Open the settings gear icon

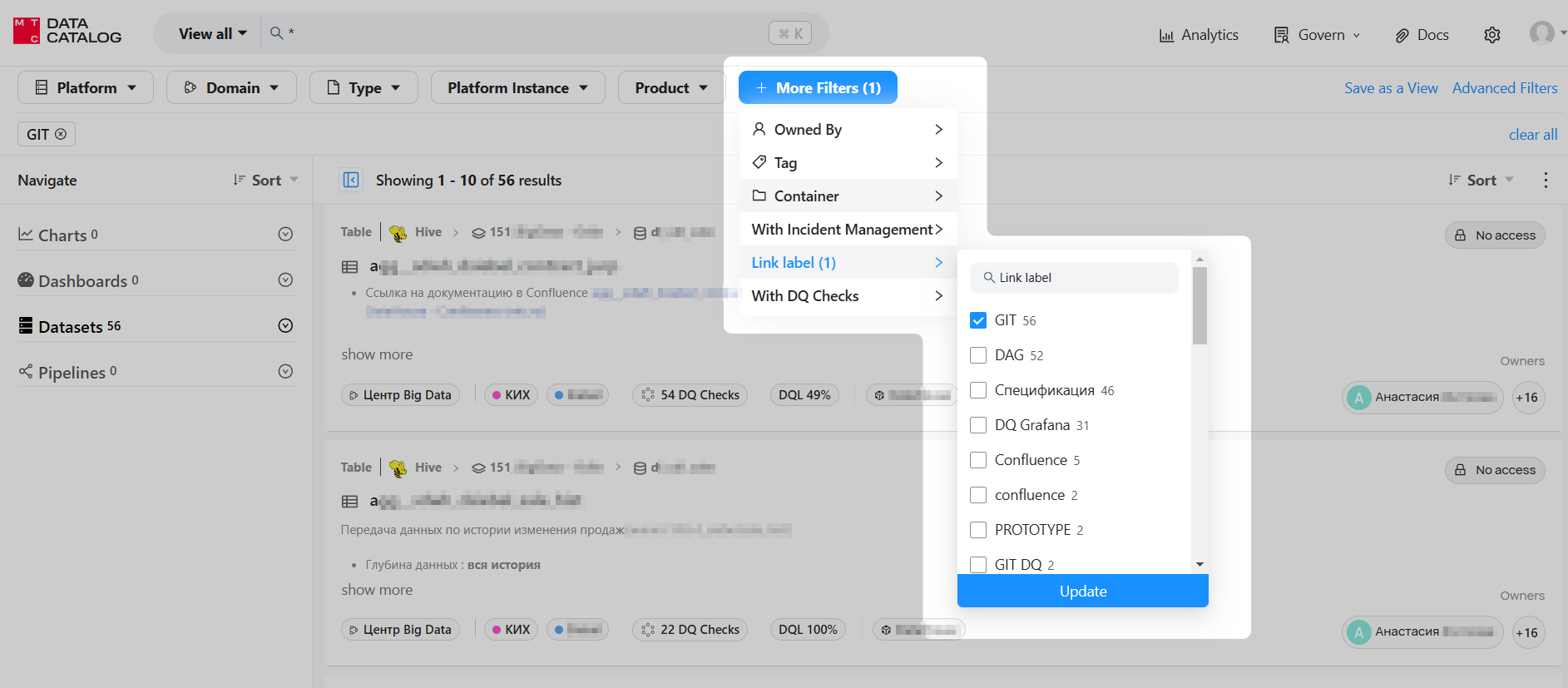pos(1491,35)
